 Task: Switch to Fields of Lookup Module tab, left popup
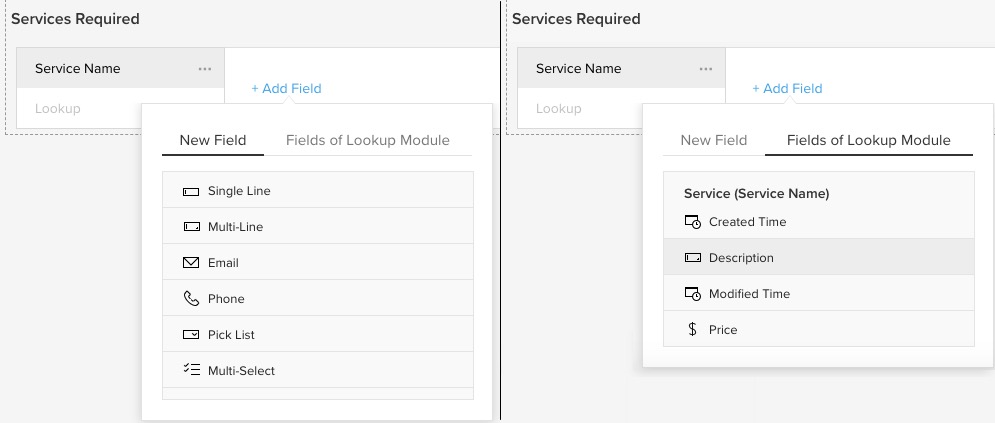tap(367, 141)
